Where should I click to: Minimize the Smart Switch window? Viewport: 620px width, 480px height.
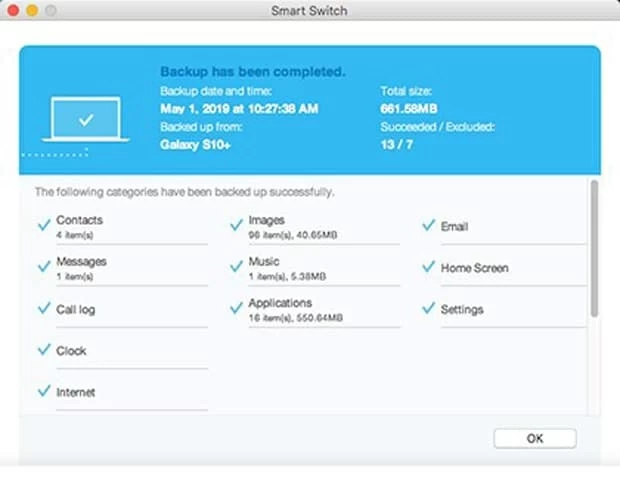click(31, 11)
